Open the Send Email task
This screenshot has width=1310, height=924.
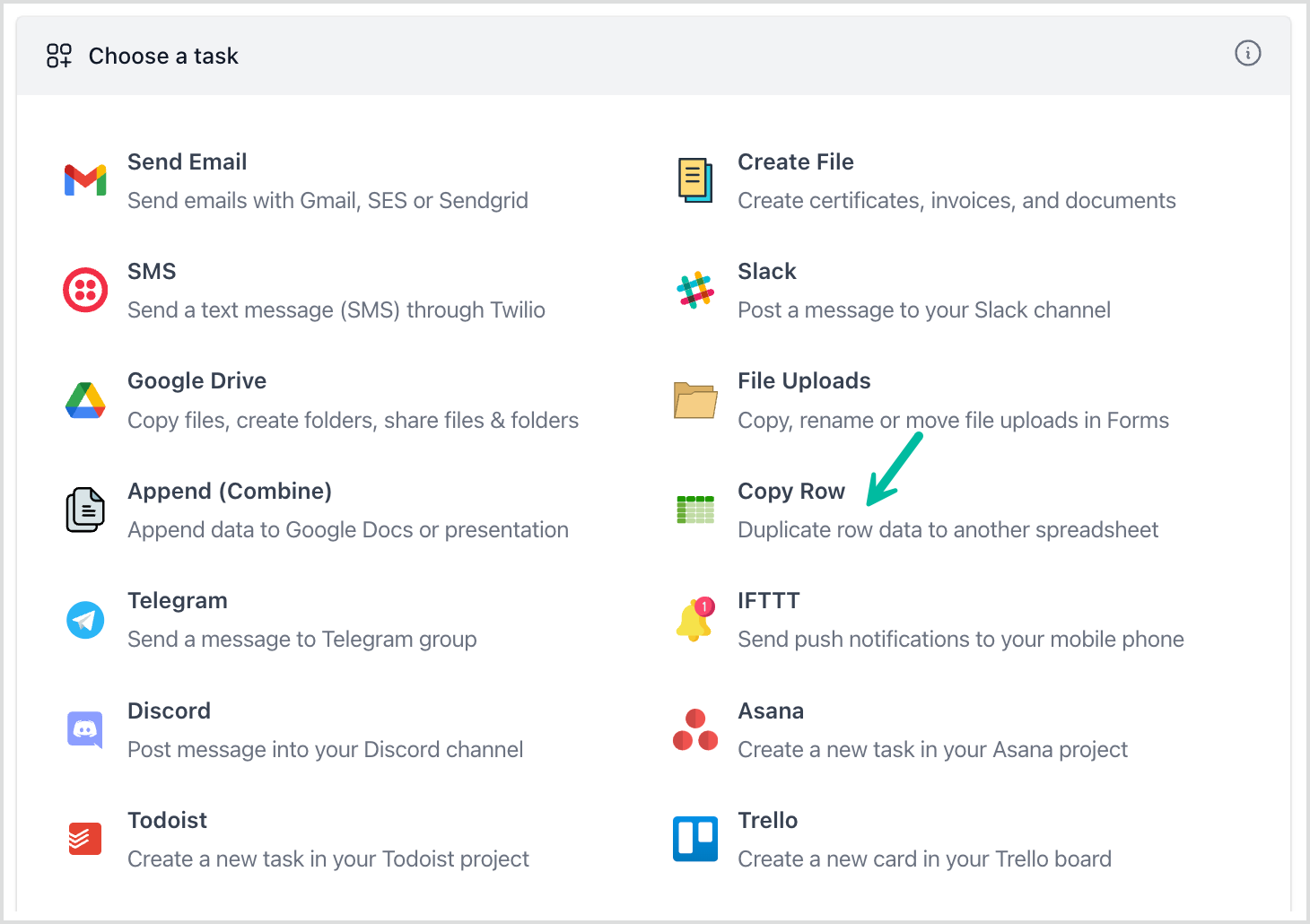click(187, 161)
